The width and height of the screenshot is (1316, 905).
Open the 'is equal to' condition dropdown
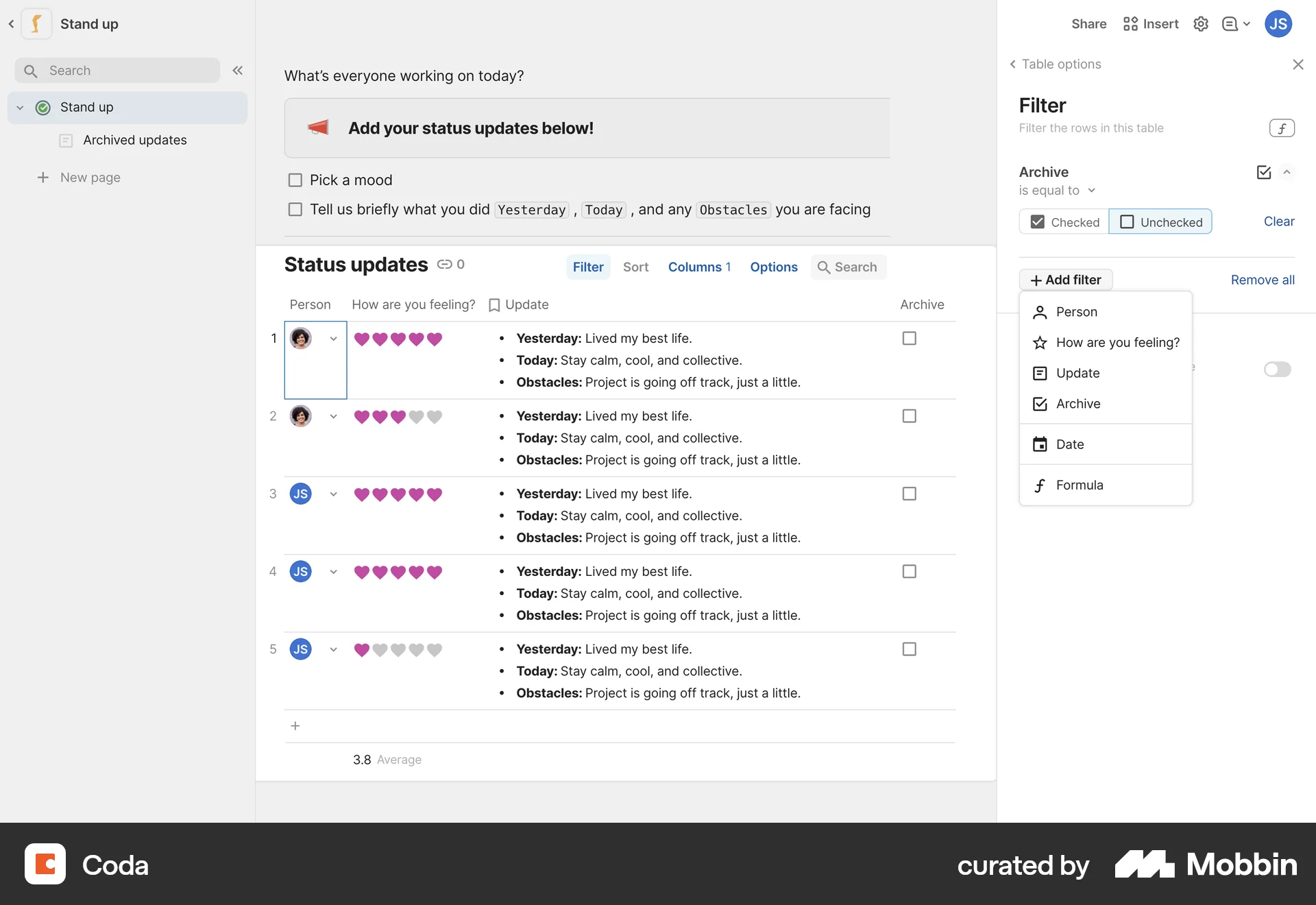coord(1056,190)
